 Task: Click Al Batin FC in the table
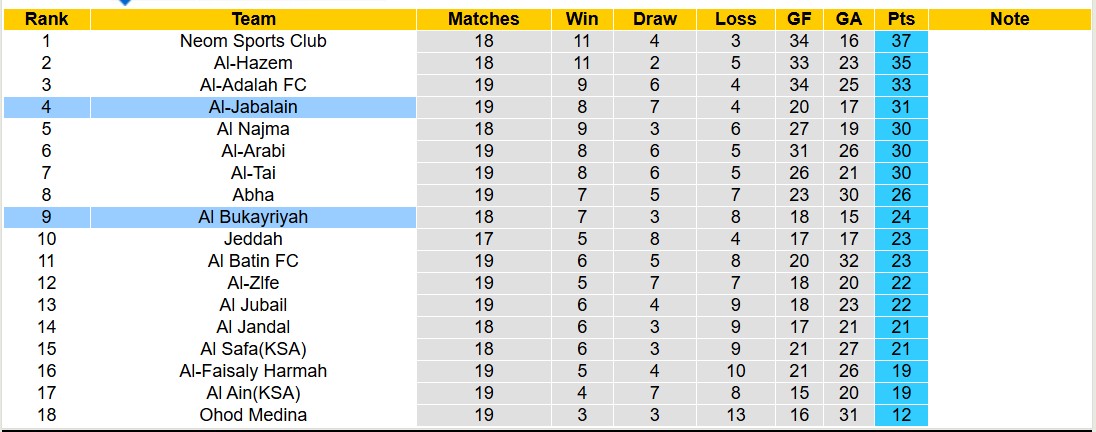click(x=253, y=261)
